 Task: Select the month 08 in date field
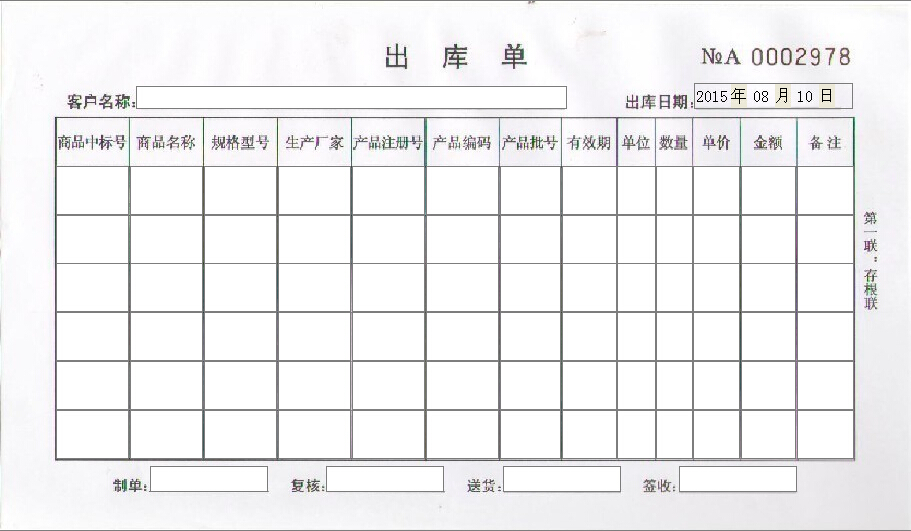pos(761,96)
